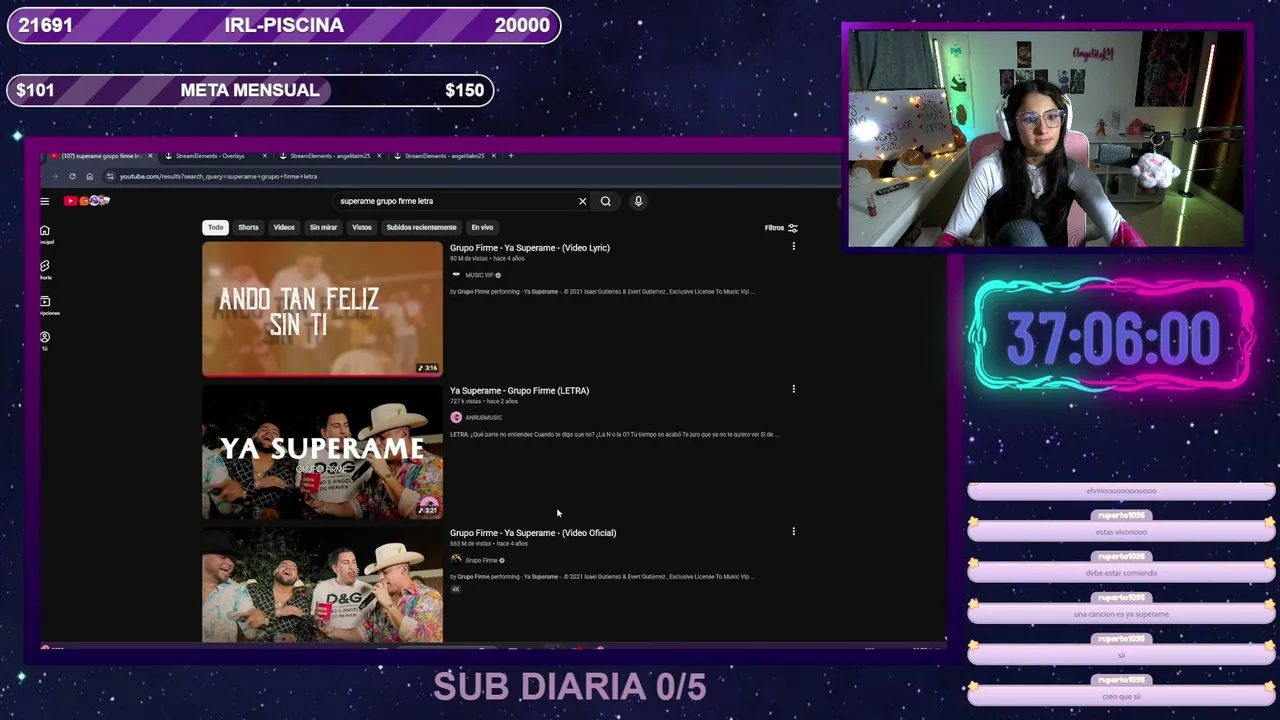The height and width of the screenshot is (720, 1280).
Task: Close the superame grupo firme YouTube tab
Action: (150, 156)
